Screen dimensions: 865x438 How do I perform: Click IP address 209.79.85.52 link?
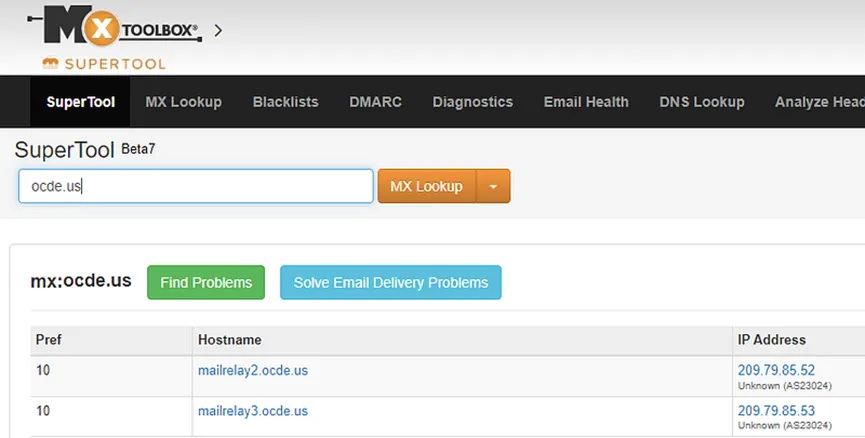tap(776, 370)
